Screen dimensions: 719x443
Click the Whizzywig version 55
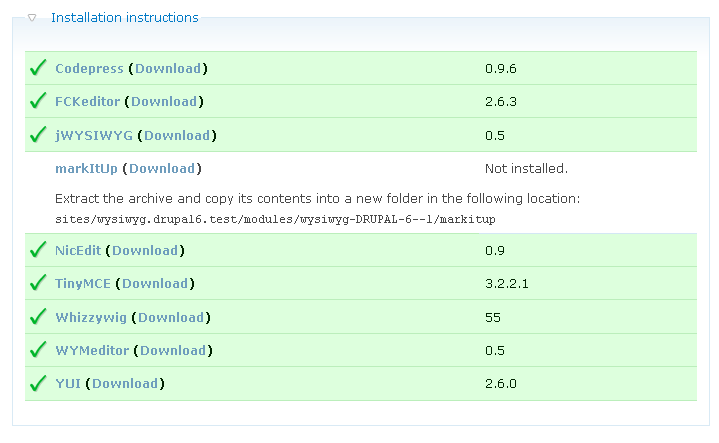tap(493, 318)
